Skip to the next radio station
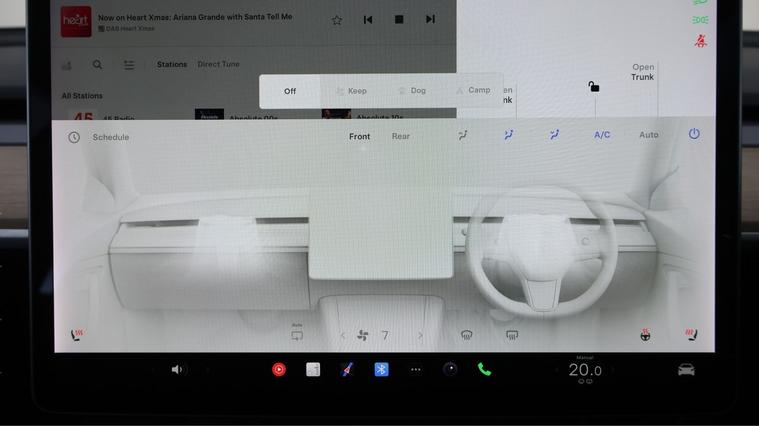The width and height of the screenshot is (759, 426). point(430,19)
